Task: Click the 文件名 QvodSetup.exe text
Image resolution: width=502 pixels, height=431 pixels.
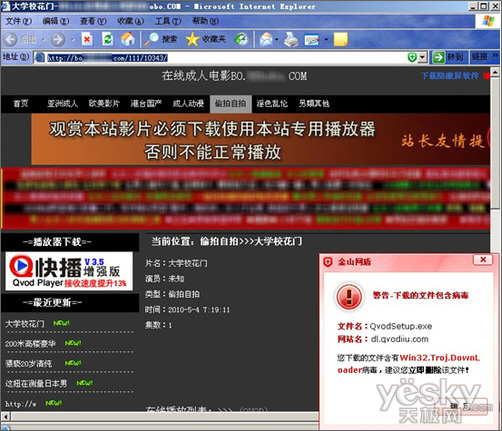Action: pyautogui.click(x=385, y=326)
